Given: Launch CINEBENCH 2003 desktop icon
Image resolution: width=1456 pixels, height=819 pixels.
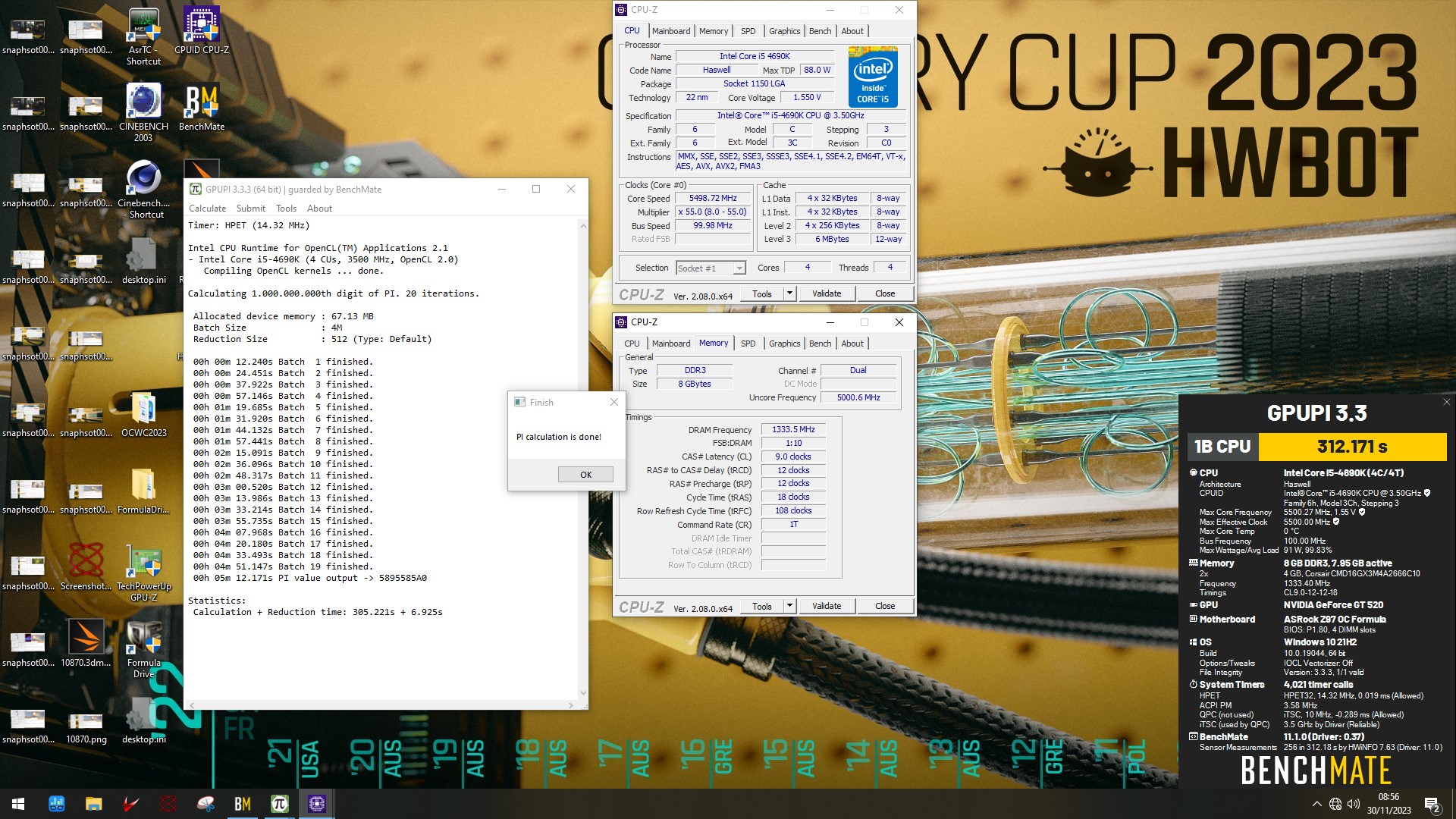Looking at the screenshot, I should click(x=143, y=113).
